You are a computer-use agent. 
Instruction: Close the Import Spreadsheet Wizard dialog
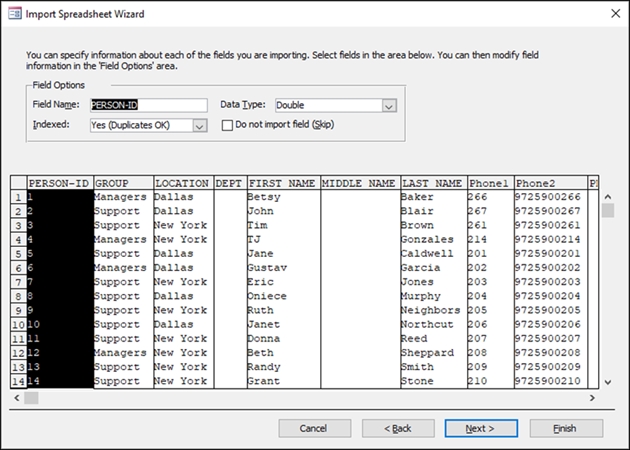point(615,14)
